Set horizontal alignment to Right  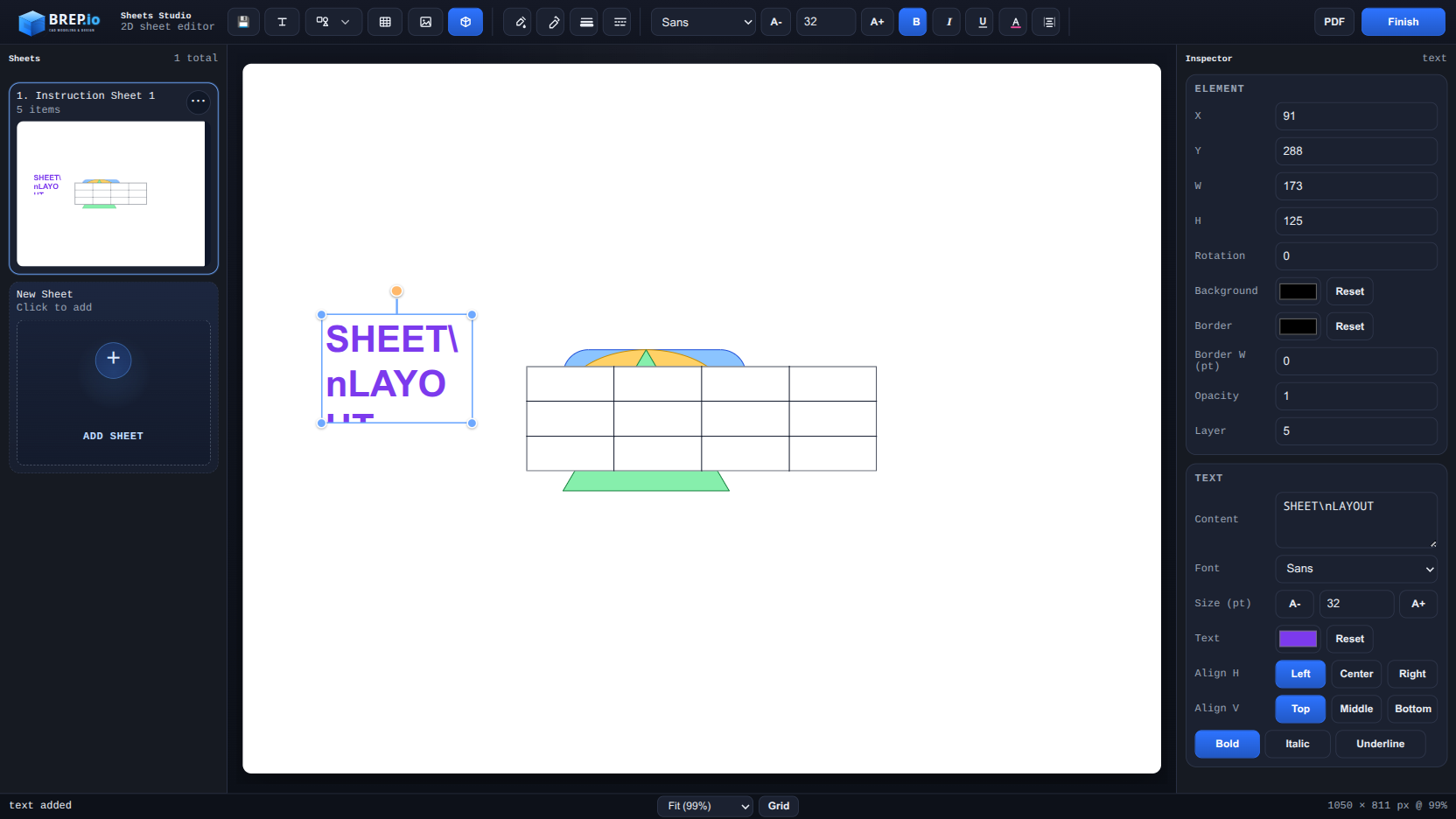[x=1412, y=674]
